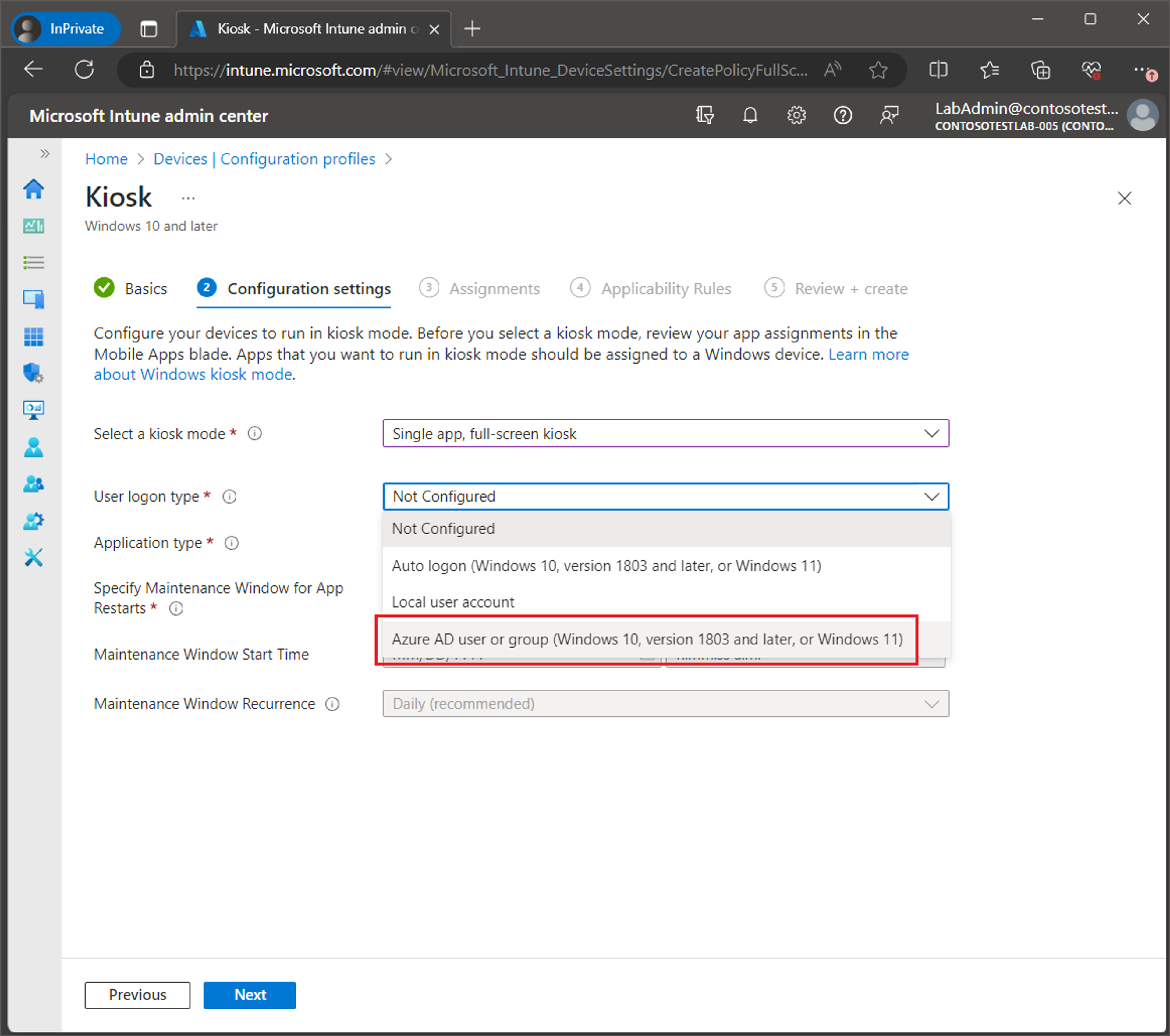Open the Kiosk more options ellipsis

(x=188, y=199)
